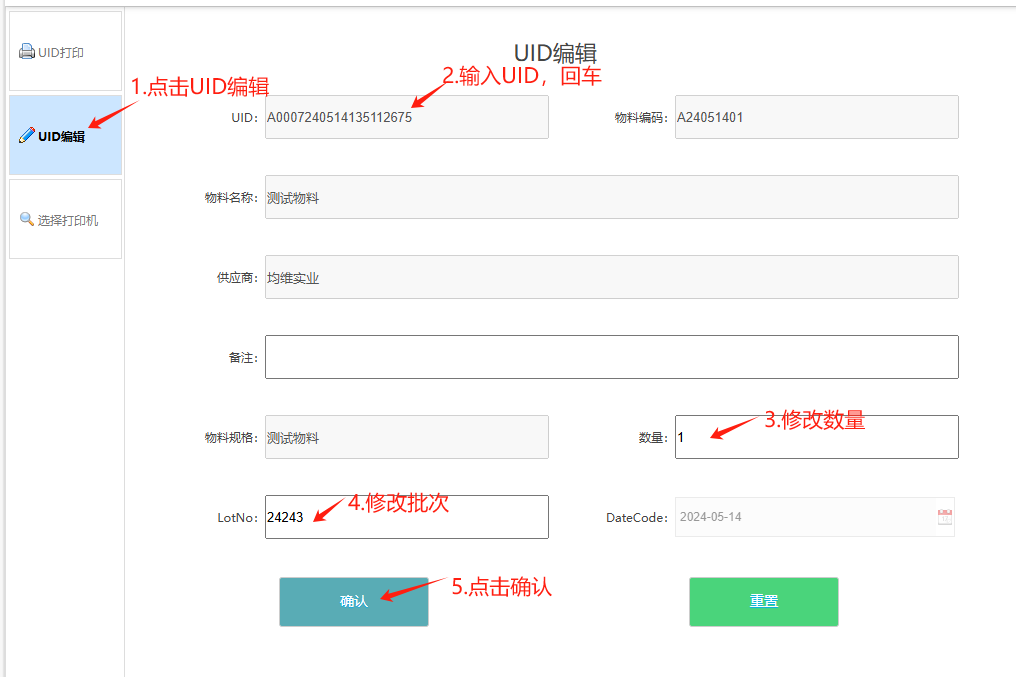Click the UID编辑 page heading

555,53
